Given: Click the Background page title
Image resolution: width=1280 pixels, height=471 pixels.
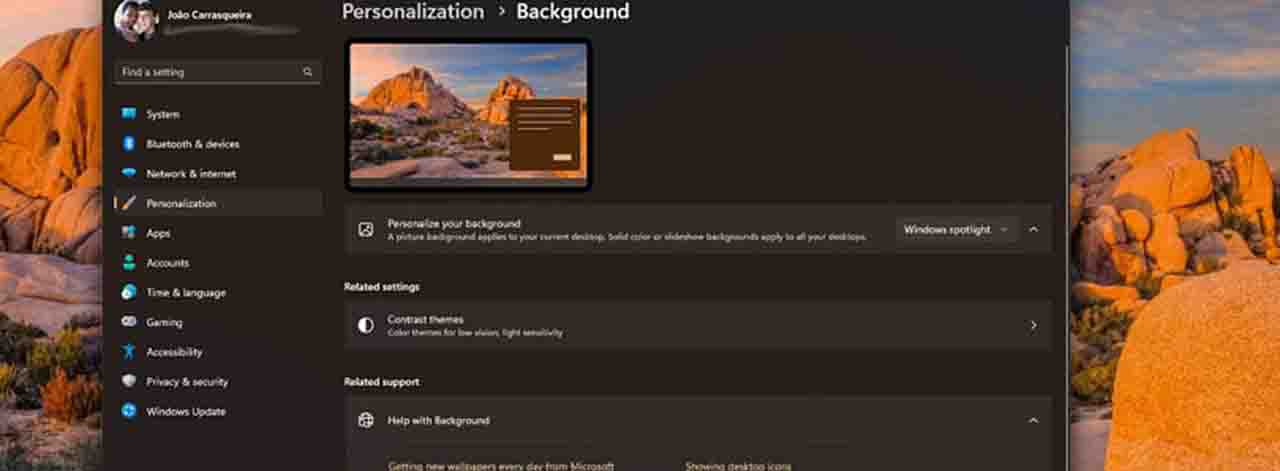Looking at the screenshot, I should [x=573, y=12].
